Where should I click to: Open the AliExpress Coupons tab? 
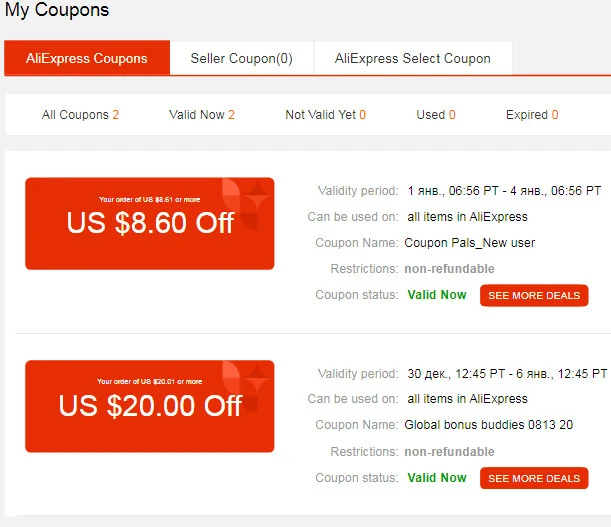tap(87, 58)
